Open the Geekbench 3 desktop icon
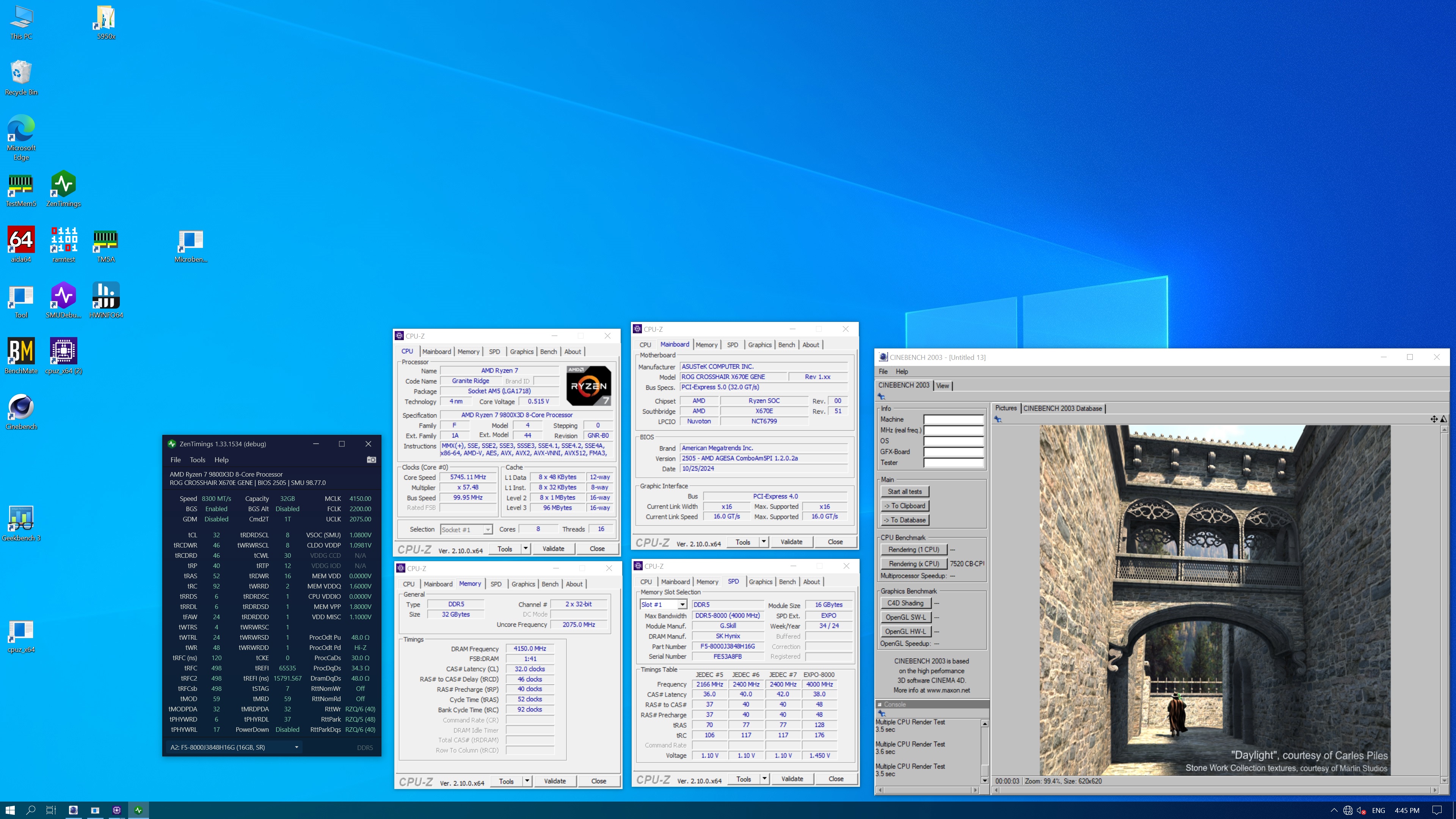The image size is (1456, 819). click(21, 523)
